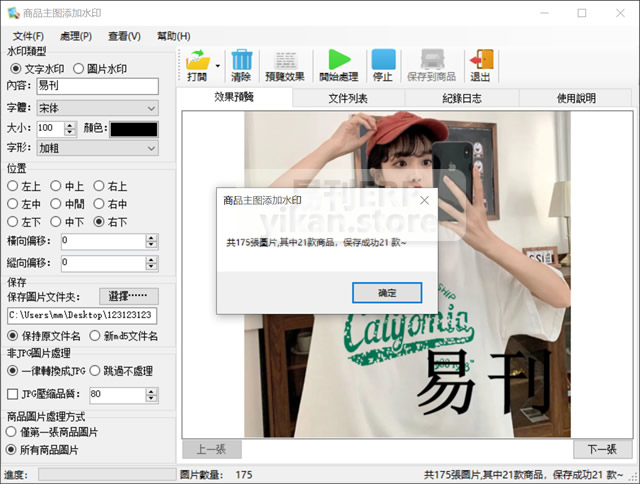
Task: Click the 打開 folder icon in toolbar
Action: point(197,60)
